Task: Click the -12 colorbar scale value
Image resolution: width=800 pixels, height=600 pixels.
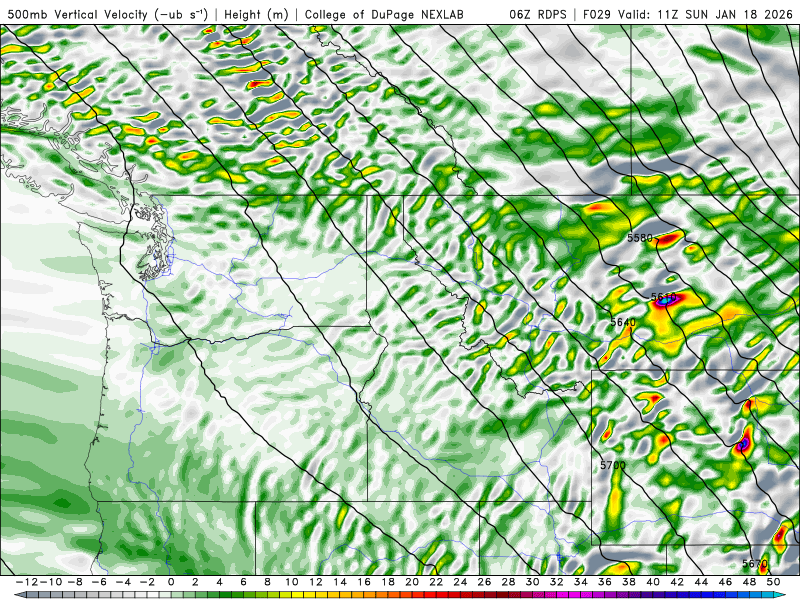Action: point(27,582)
